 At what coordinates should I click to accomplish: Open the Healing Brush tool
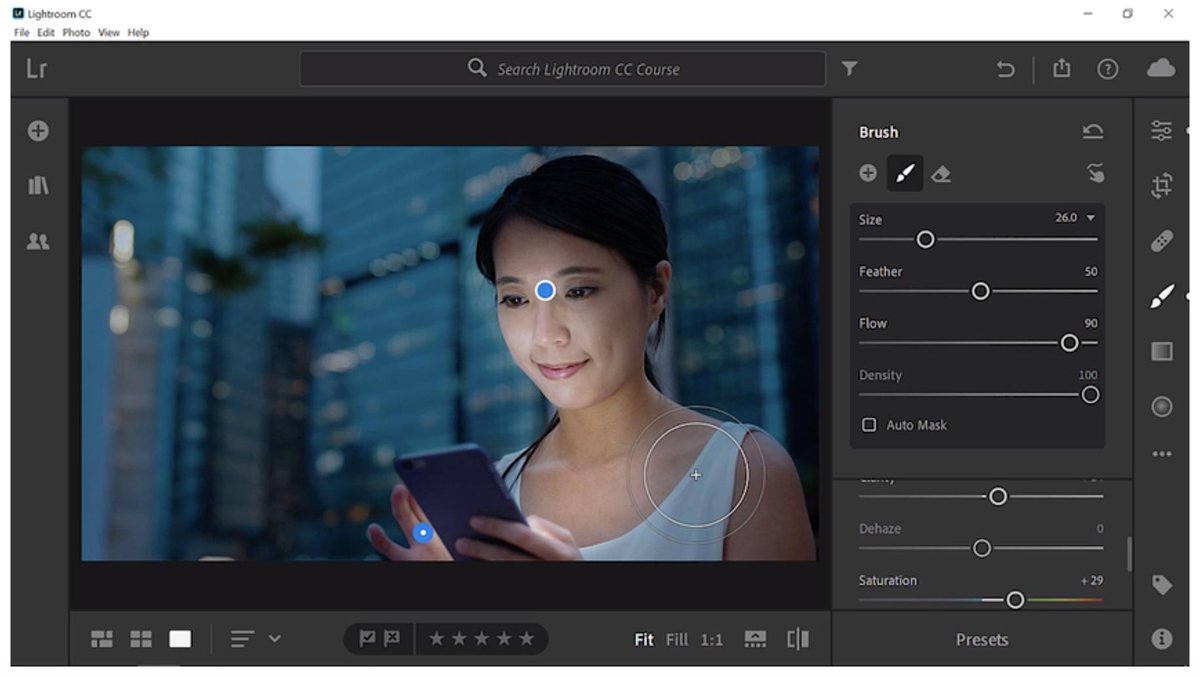(x=1161, y=240)
